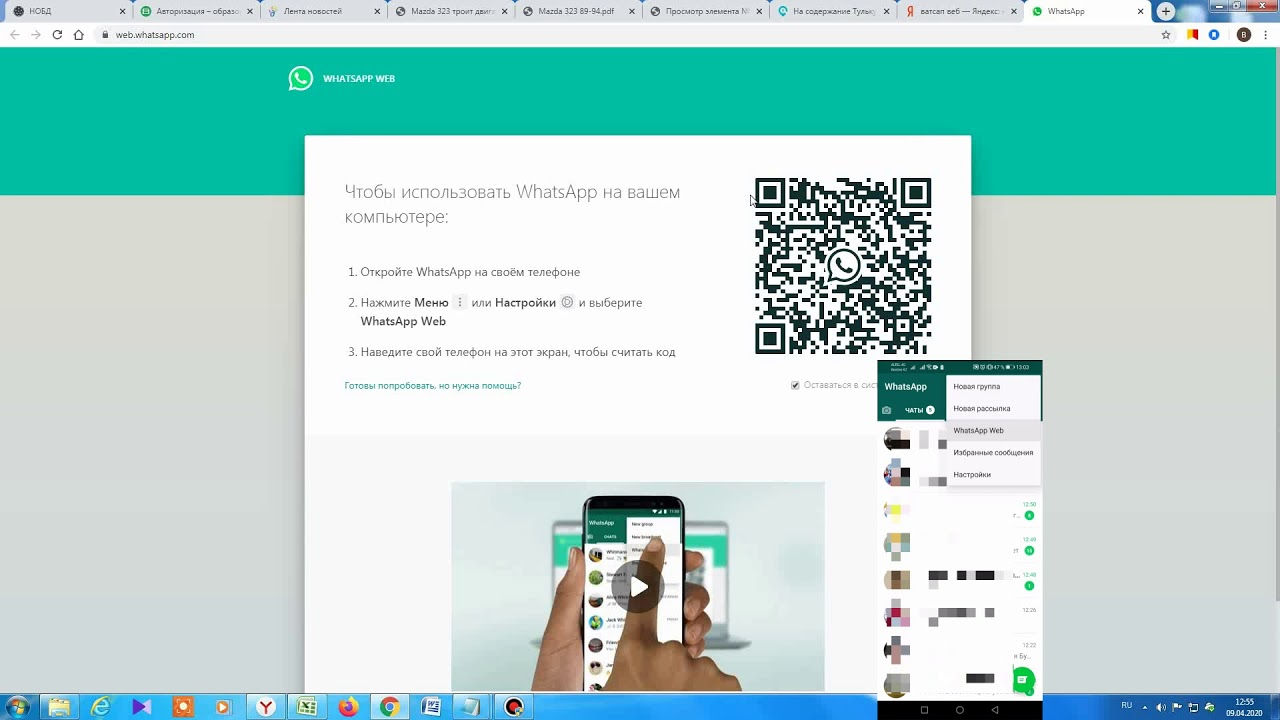Open the browser profile avatar 'B'
This screenshot has height=720, width=1280.
pyautogui.click(x=1244, y=34)
